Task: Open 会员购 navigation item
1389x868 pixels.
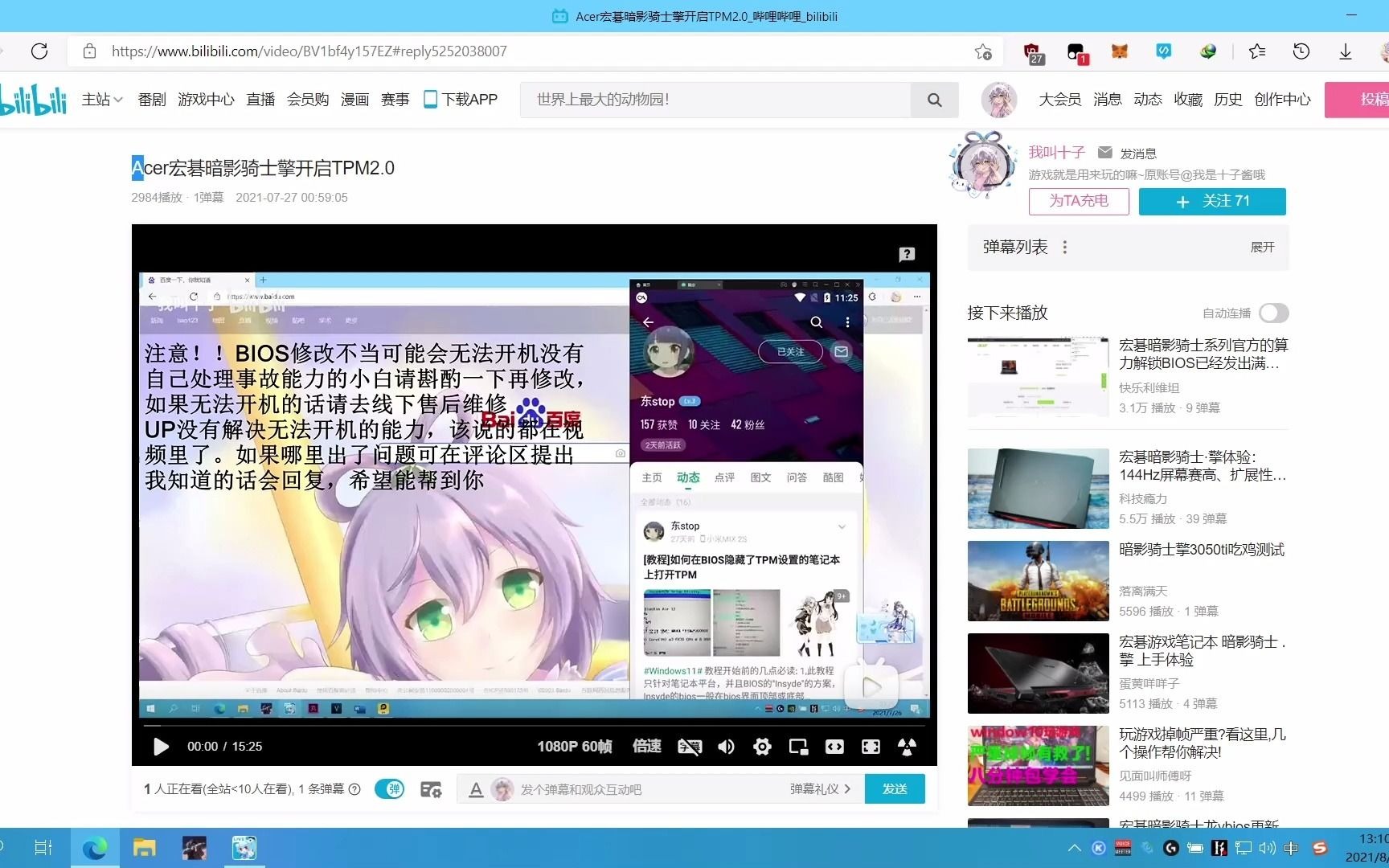Action: (308, 100)
